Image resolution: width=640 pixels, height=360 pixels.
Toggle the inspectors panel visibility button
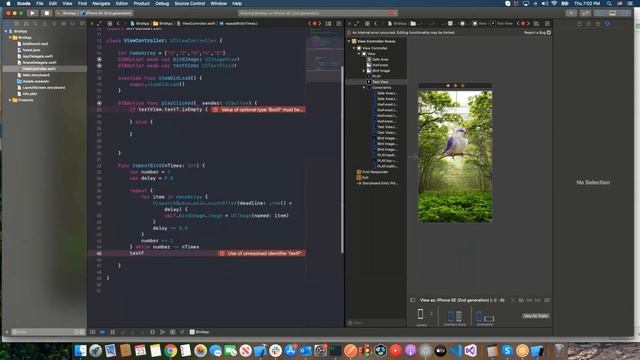[625, 13]
